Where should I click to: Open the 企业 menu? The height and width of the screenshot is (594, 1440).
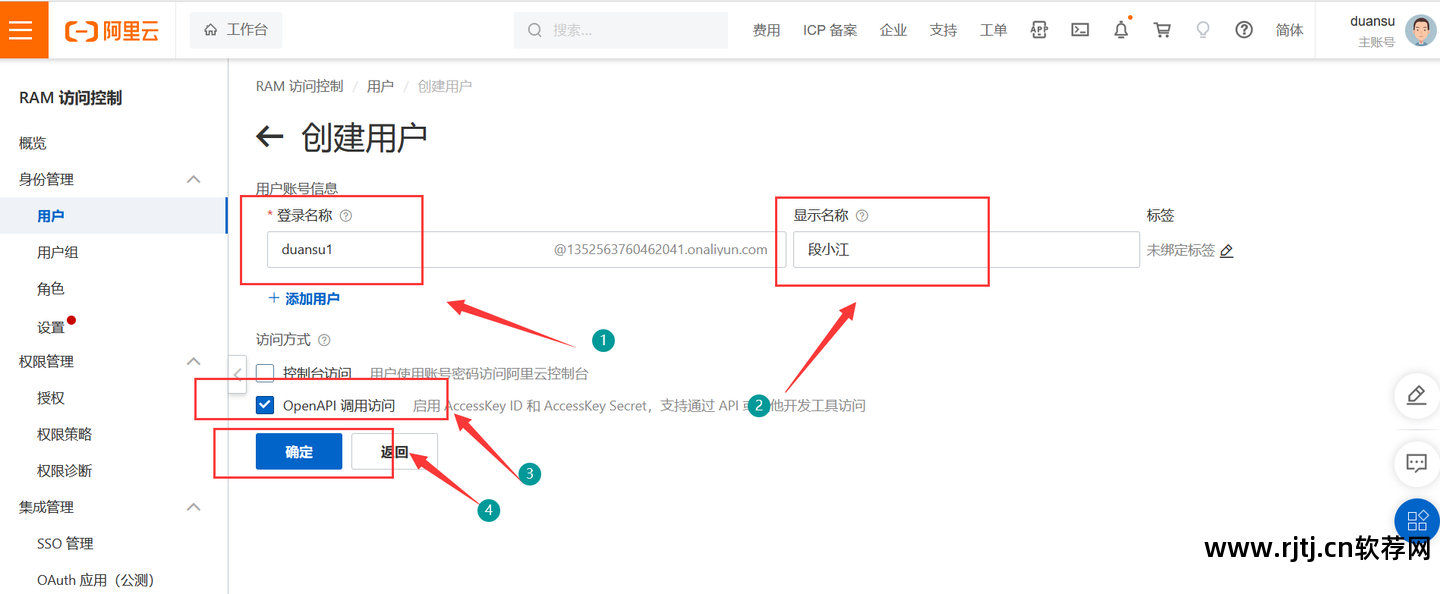coord(893,30)
